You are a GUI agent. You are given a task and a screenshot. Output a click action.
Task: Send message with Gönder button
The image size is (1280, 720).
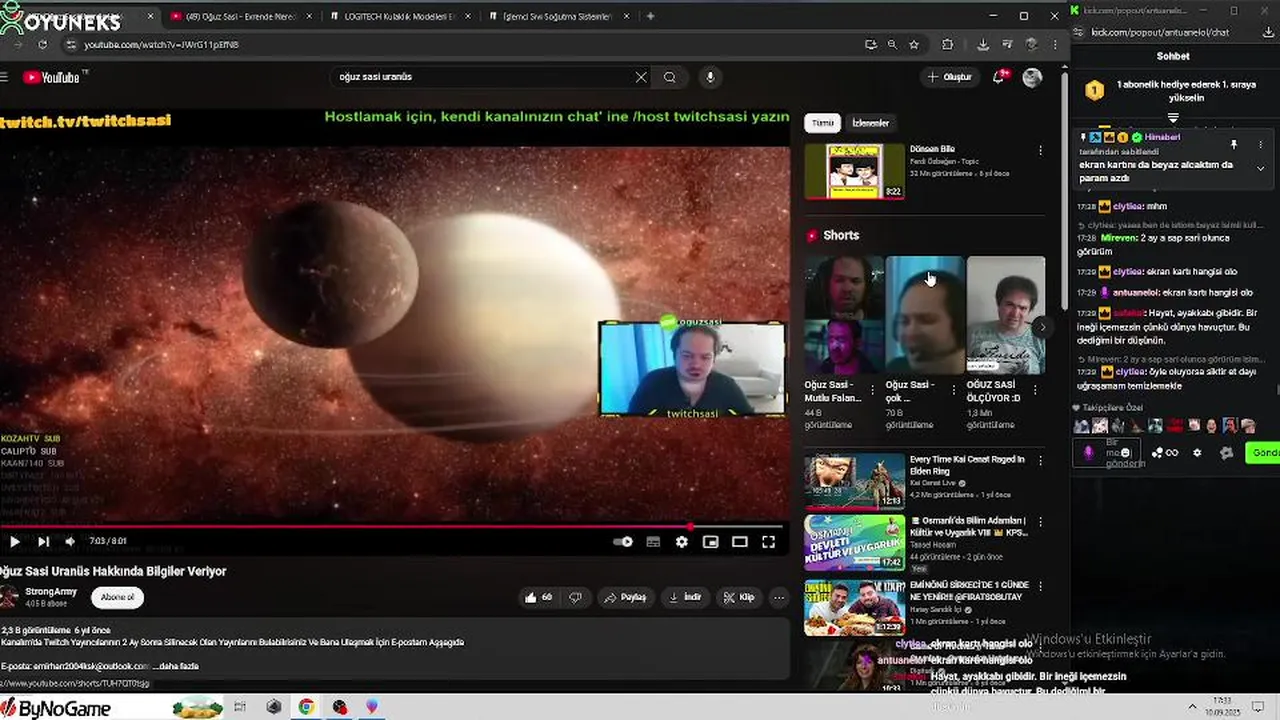(x=1265, y=453)
